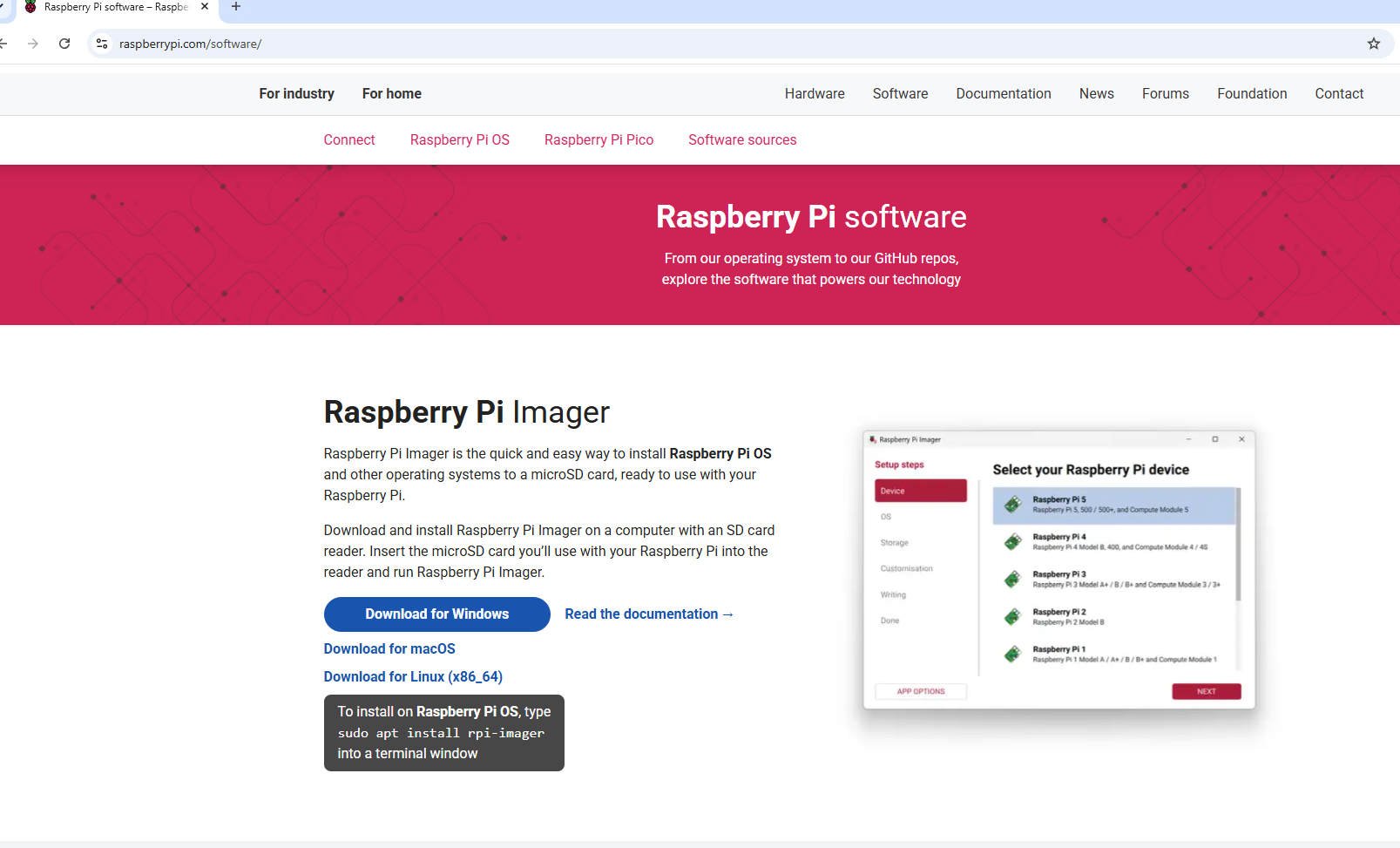Go to the Foundation page
The height and width of the screenshot is (848, 1400).
point(1252,93)
